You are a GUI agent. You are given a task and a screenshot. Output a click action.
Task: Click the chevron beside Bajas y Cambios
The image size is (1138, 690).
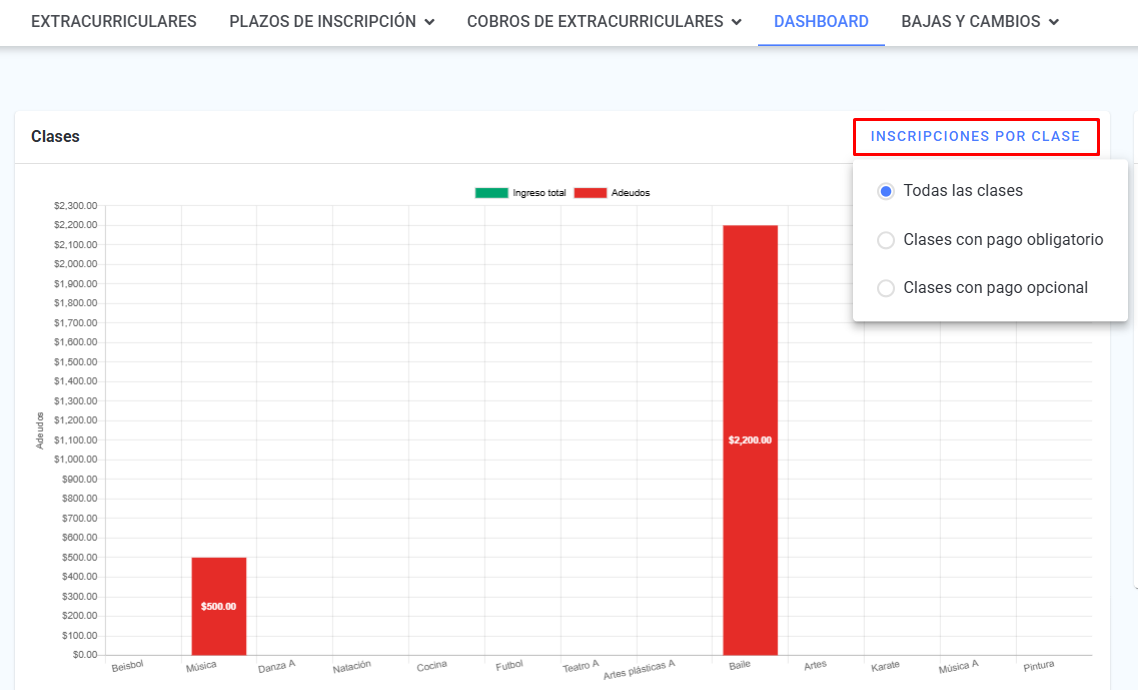1054,22
